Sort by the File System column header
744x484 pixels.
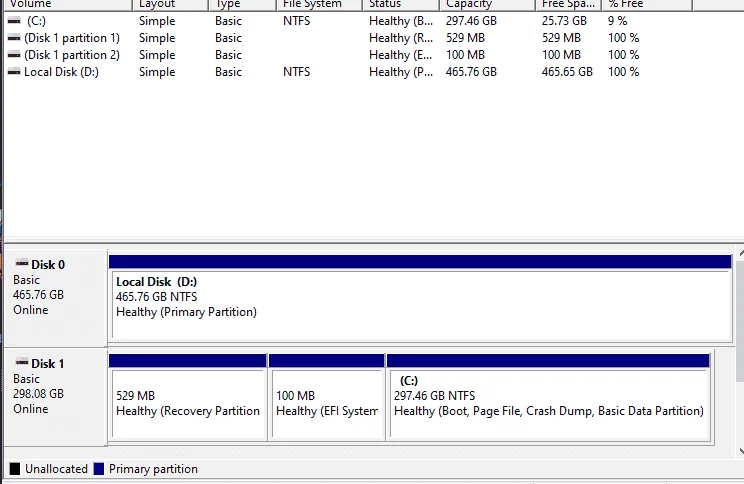pyautogui.click(x=319, y=4)
